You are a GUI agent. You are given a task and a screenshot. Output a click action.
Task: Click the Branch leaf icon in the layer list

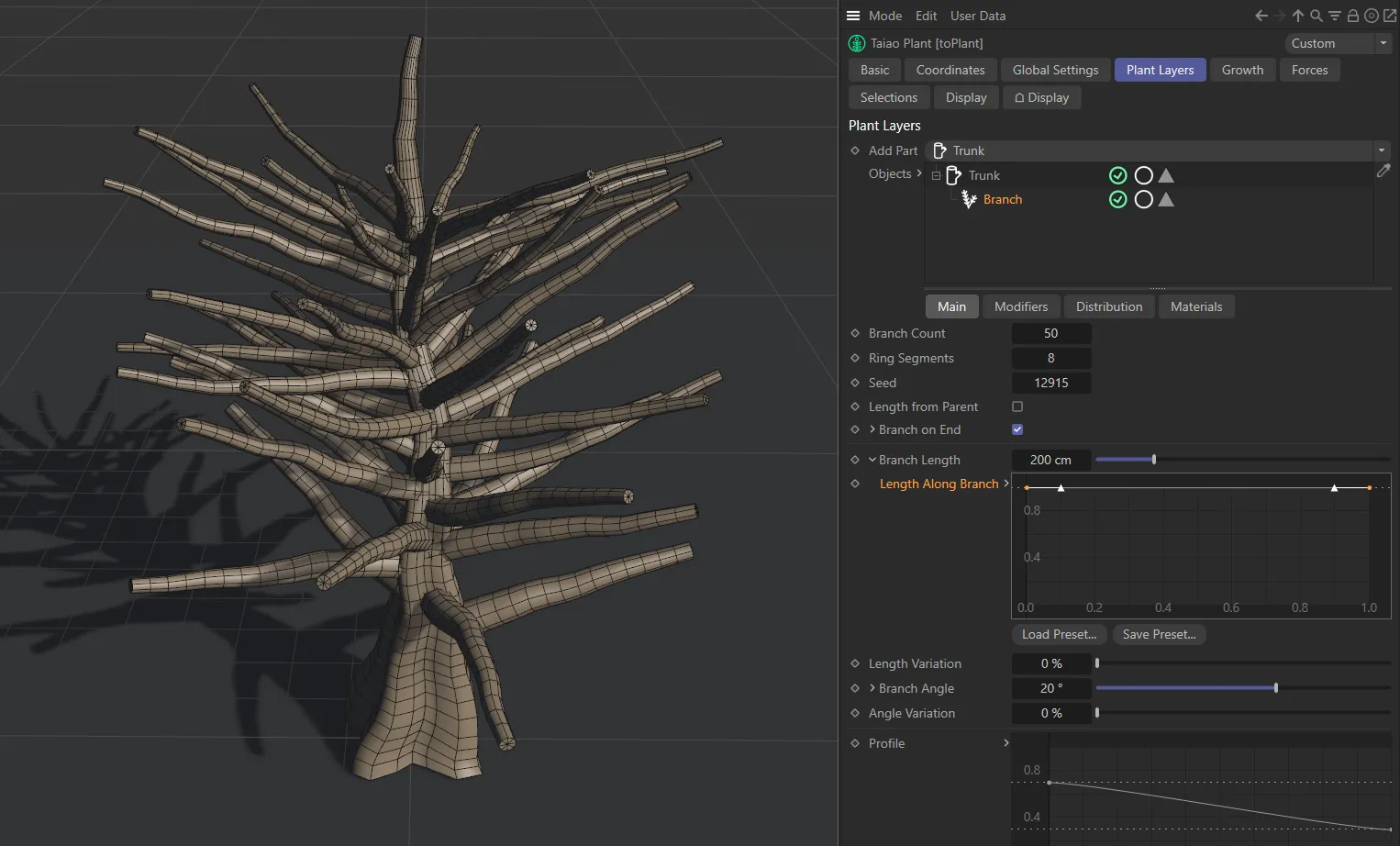pyautogui.click(x=969, y=199)
